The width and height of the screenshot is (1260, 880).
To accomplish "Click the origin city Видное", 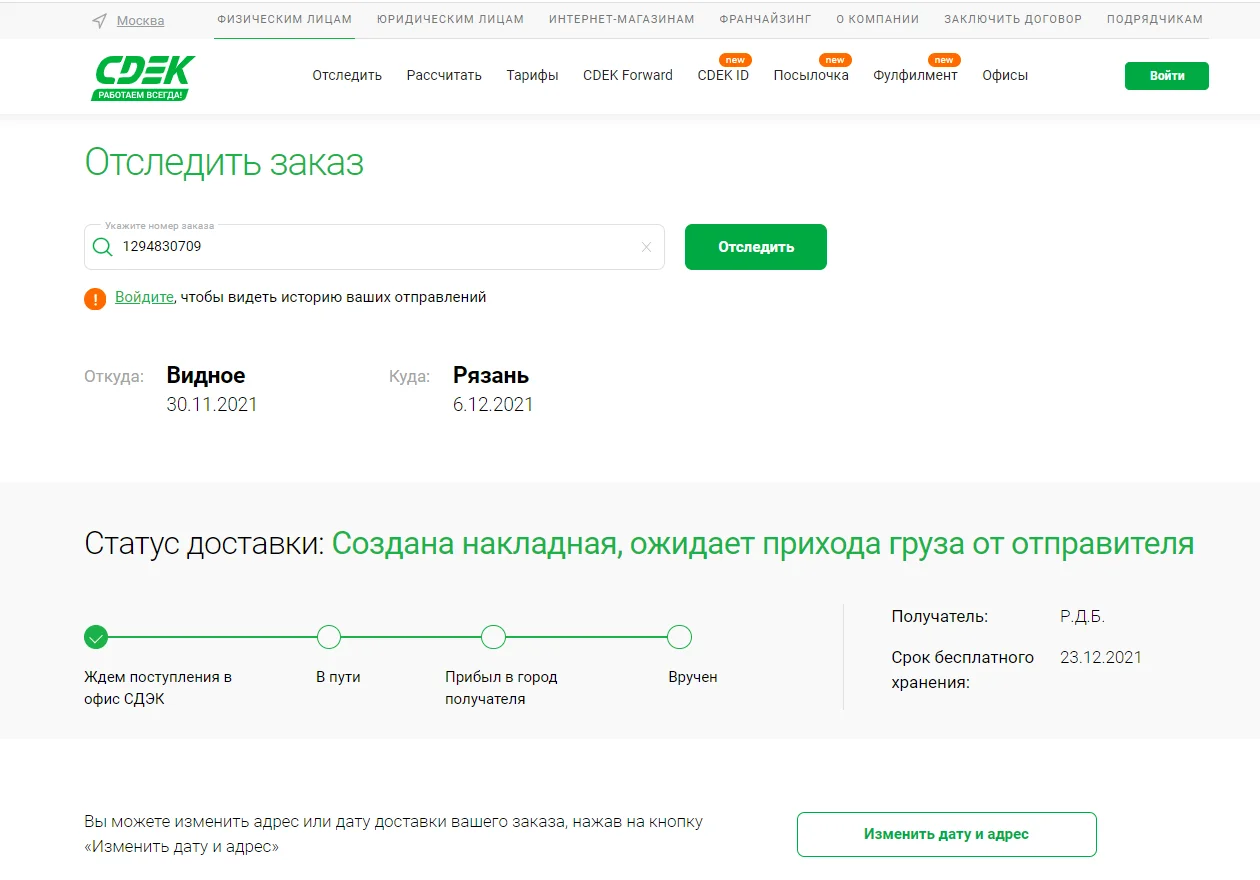I will click(206, 376).
